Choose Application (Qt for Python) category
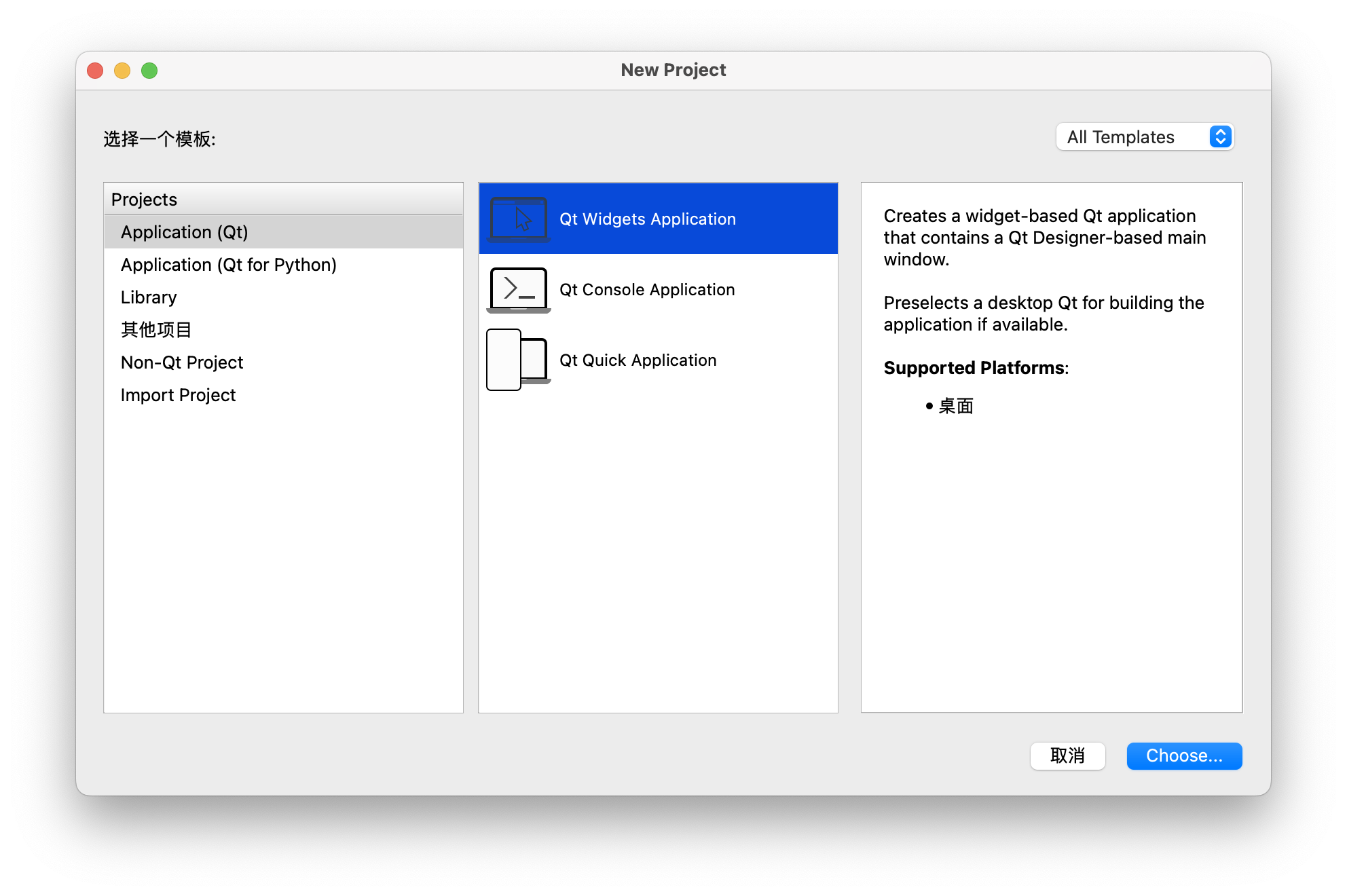Viewport: 1347px width, 896px height. click(228, 265)
